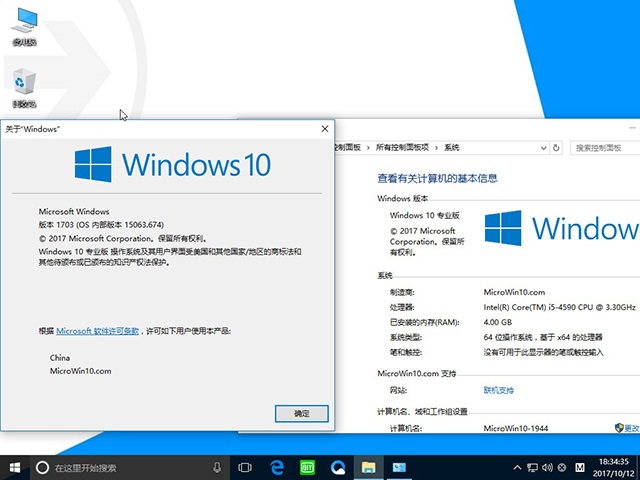Open the address bar history dropdown
The width and height of the screenshot is (640, 480).
click(x=543, y=148)
